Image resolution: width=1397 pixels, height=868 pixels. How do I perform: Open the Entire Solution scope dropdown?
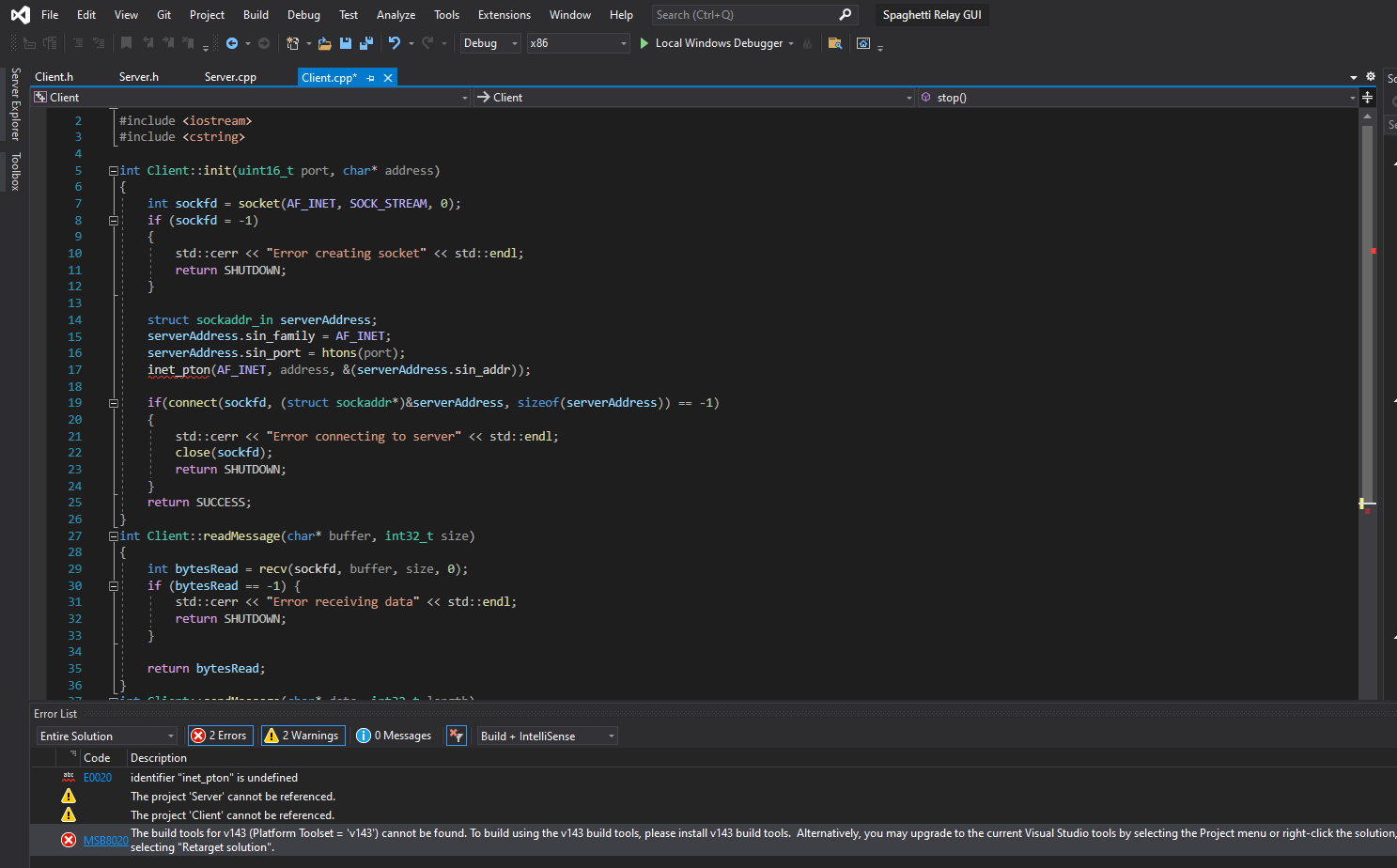107,736
